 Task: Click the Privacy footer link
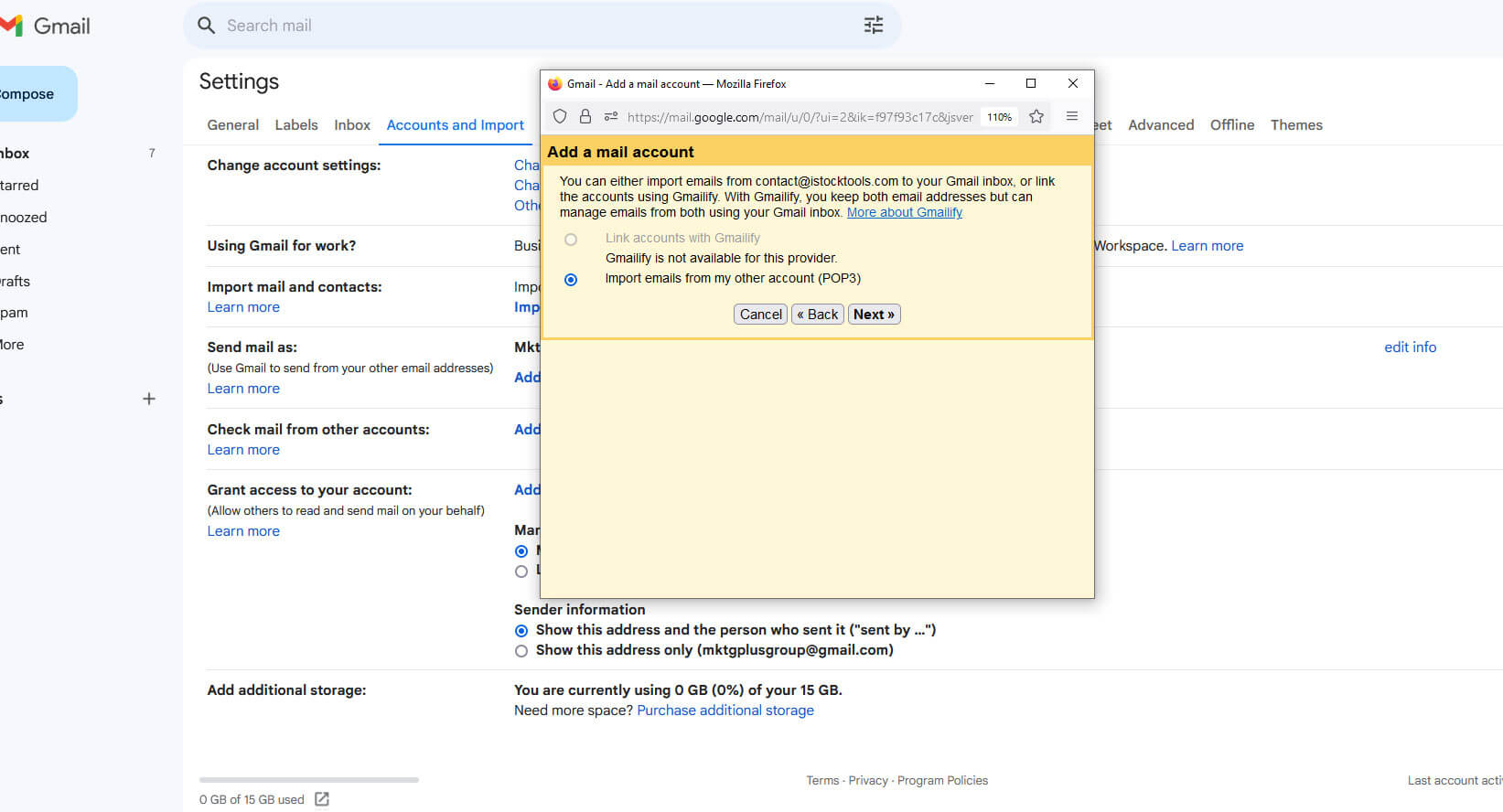pos(868,781)
